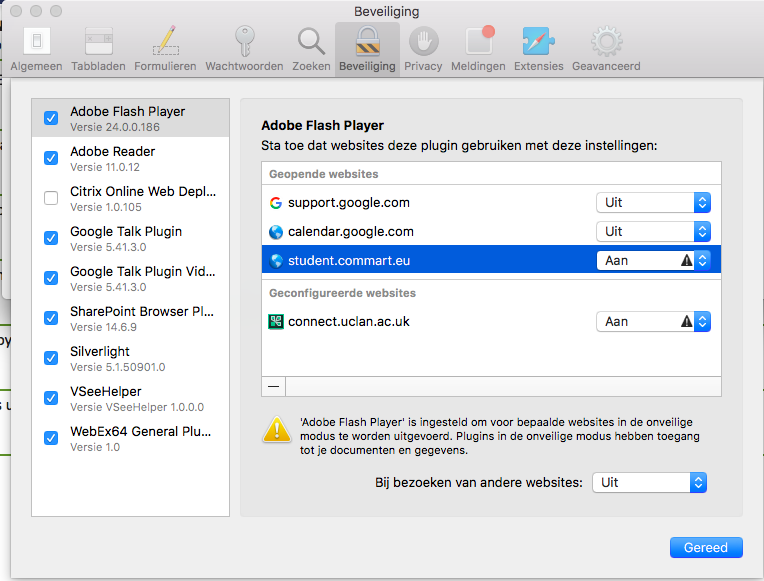764x581 pixels.
Task: Uncheck the Google Talk Plugin checkbox
Action: (x=51, y=238)
